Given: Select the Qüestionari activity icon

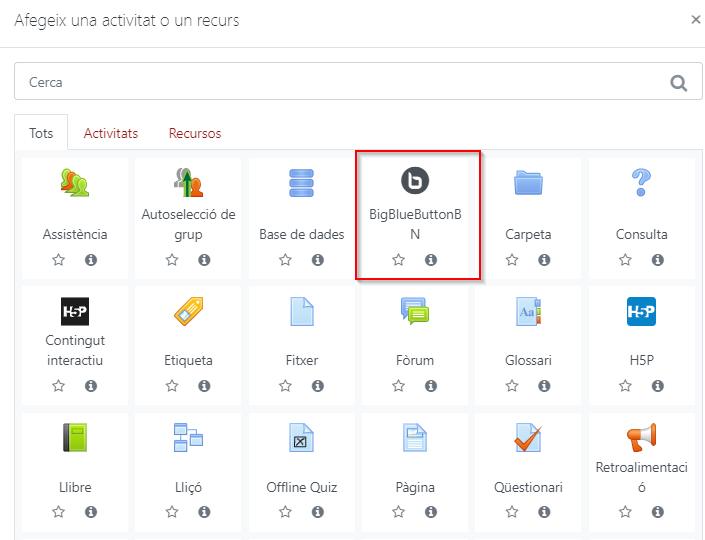Looking at the screenshot, I should (x=528, y=438).
